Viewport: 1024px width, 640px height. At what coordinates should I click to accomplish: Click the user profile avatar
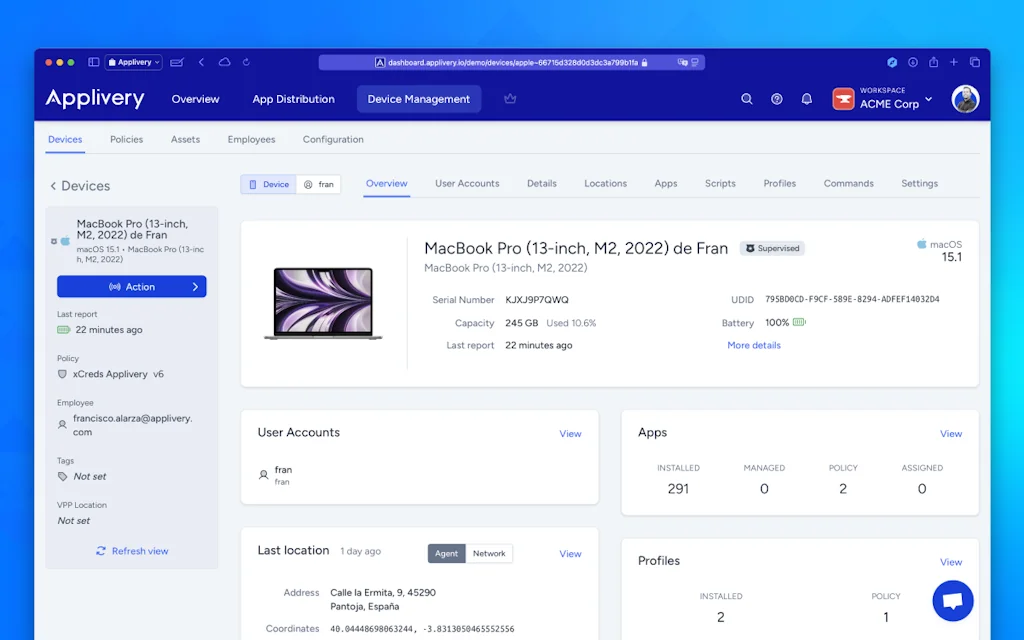point(965,99)
